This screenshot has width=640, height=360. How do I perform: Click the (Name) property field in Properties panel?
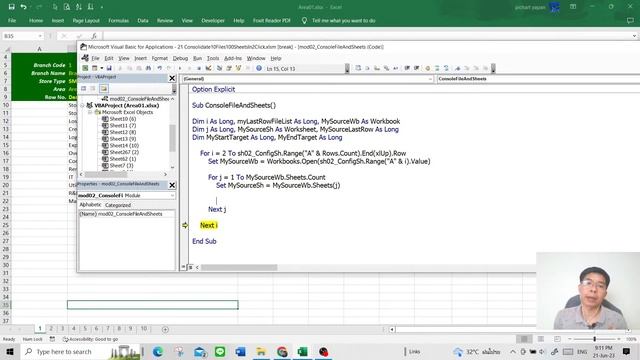pyautogui.click(x=127, y=214)
